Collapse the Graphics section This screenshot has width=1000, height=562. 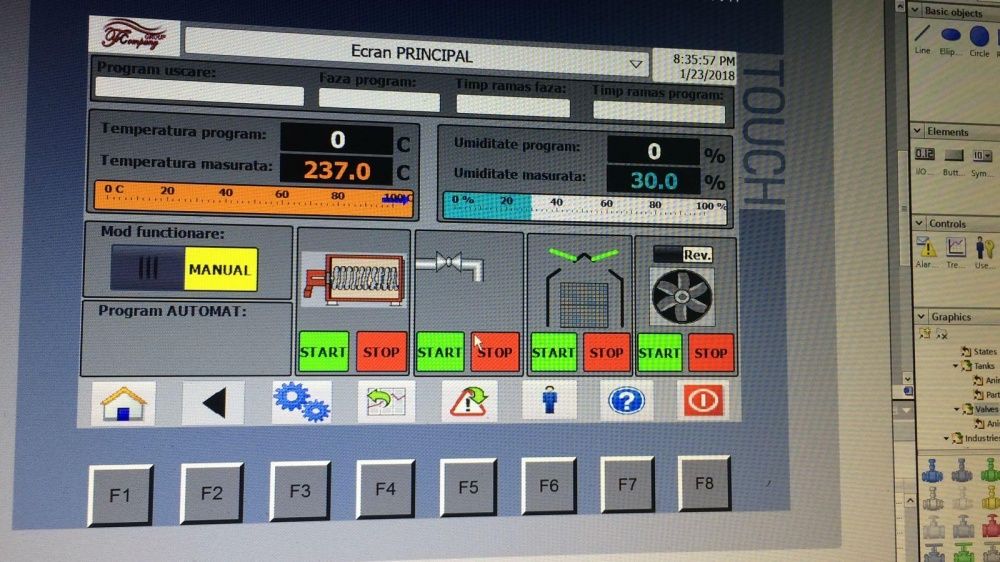pyautogui.click(x=921, y=316)
